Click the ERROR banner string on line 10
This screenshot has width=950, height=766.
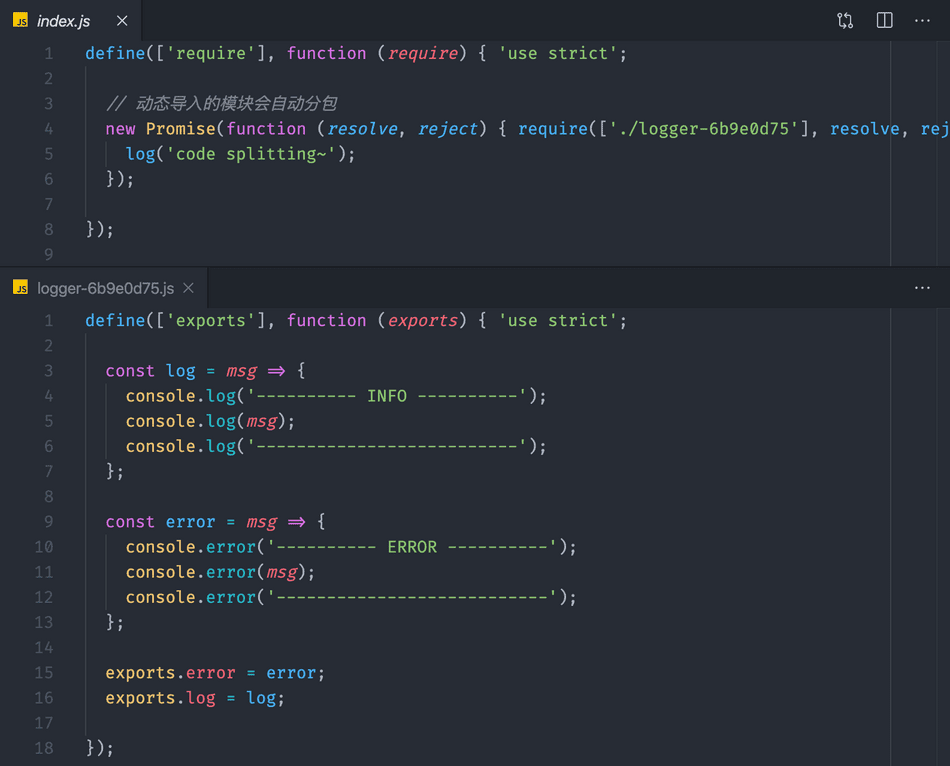click(411, 547)
